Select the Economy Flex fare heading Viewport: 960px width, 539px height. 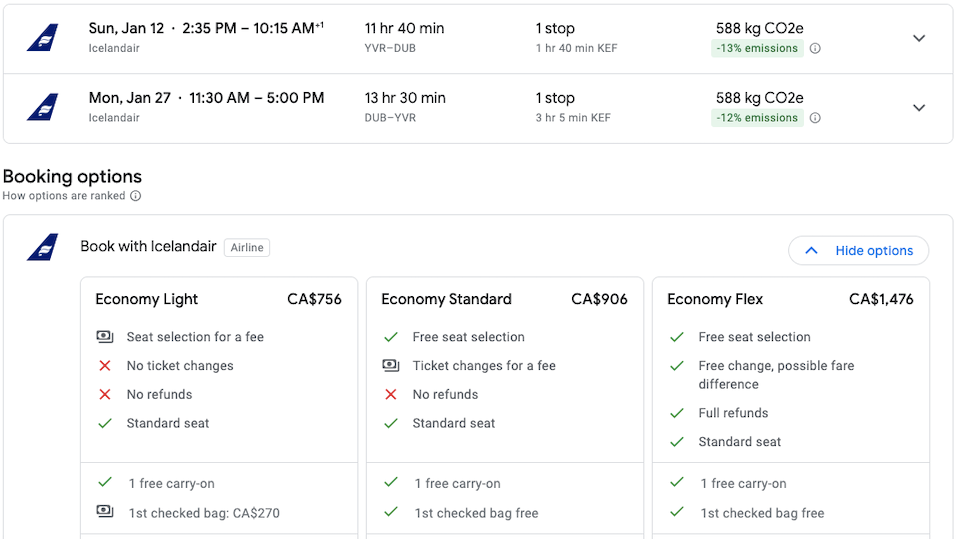pos(715,300)
